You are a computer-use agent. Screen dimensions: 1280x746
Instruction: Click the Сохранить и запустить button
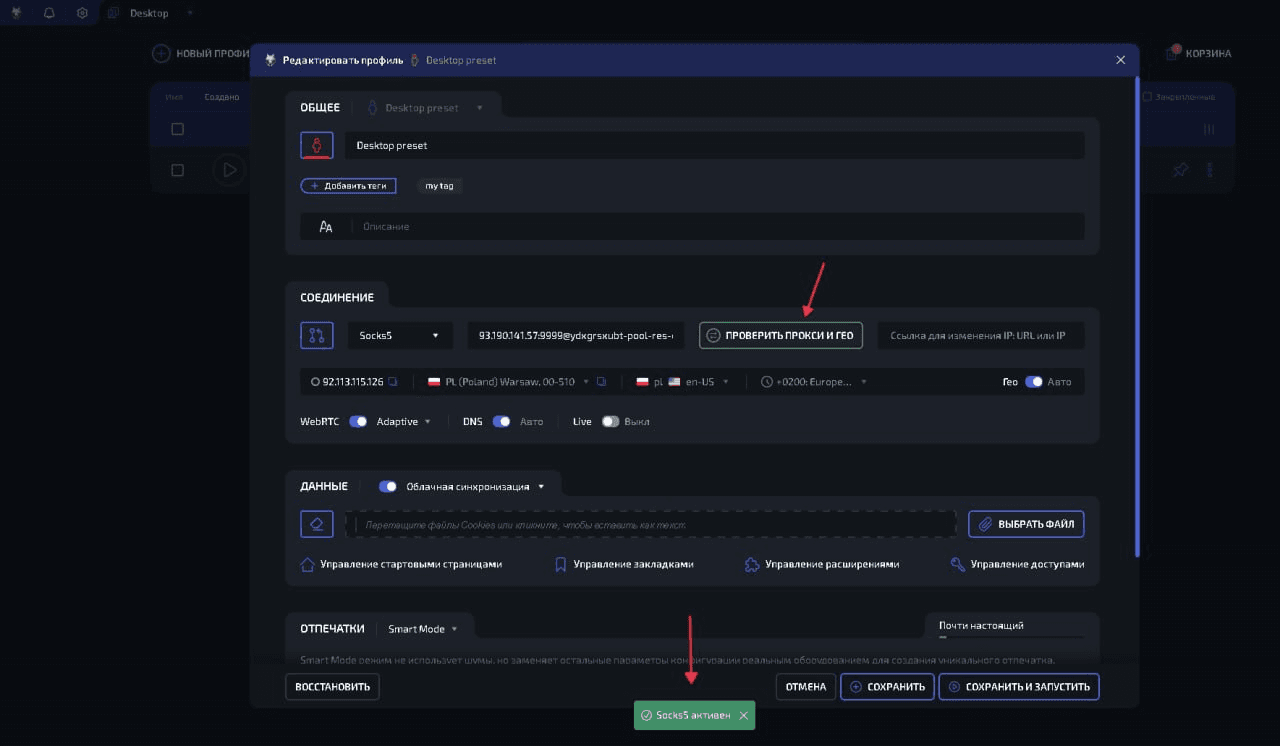coord(1019,687)
